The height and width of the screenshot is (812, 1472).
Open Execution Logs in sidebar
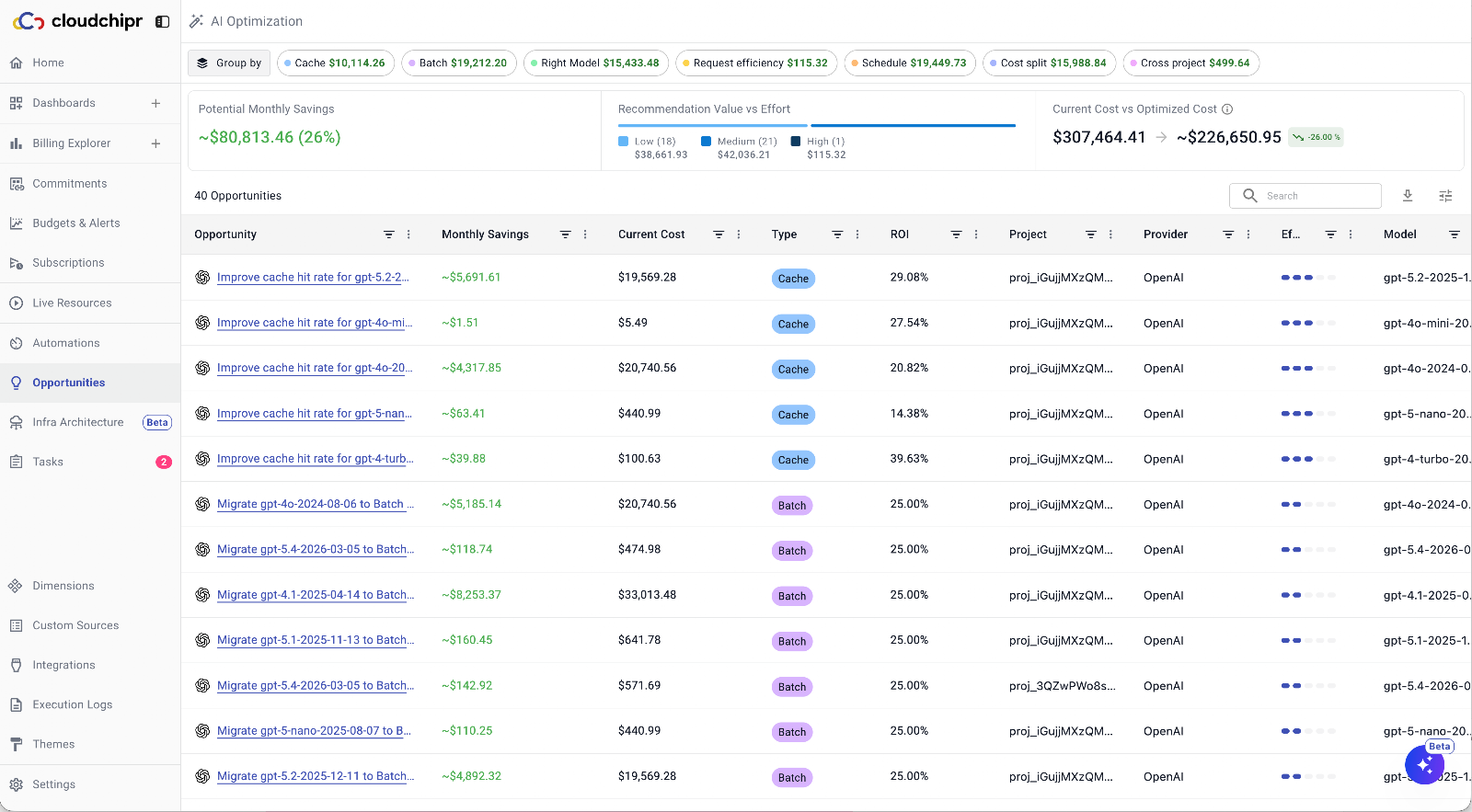tap(90, 704)
